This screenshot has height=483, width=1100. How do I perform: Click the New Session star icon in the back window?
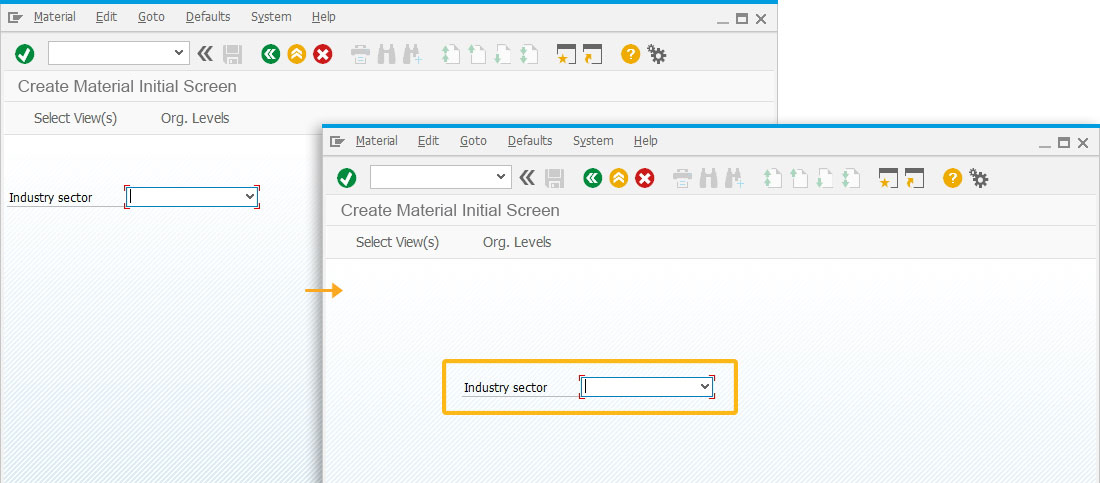566,54
